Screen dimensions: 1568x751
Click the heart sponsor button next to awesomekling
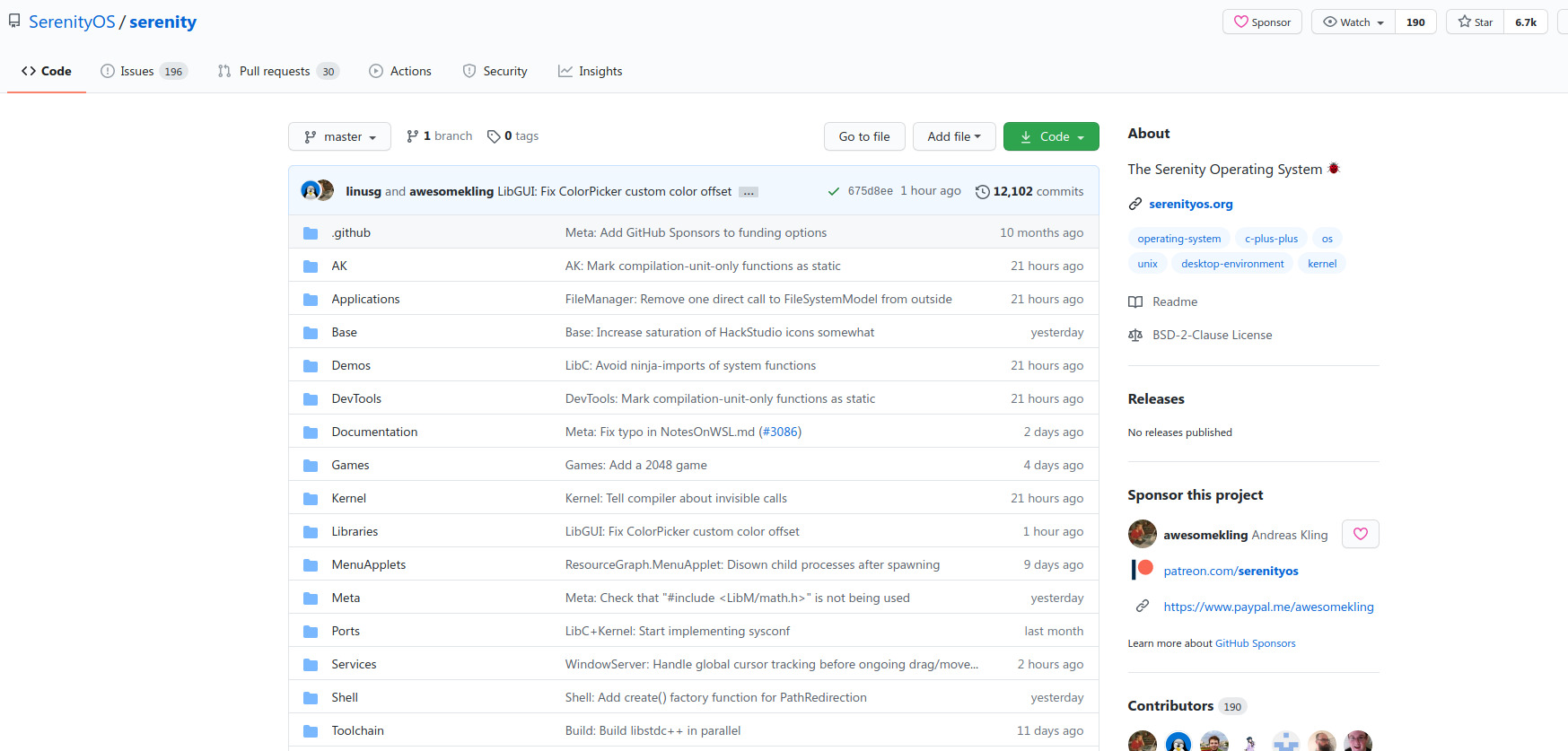coord(1360,534)
